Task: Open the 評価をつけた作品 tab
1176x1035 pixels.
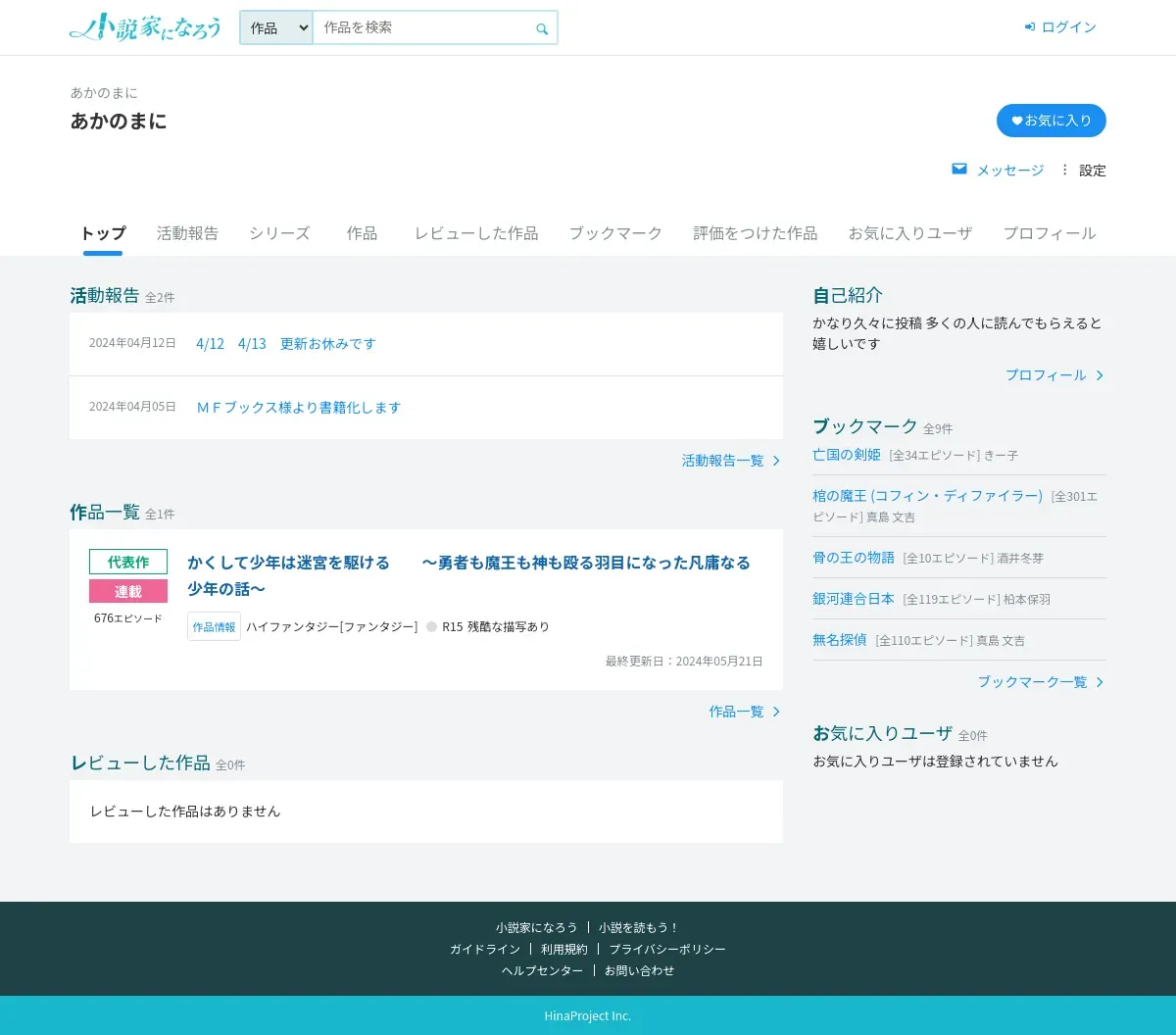Action: [755, 233]
